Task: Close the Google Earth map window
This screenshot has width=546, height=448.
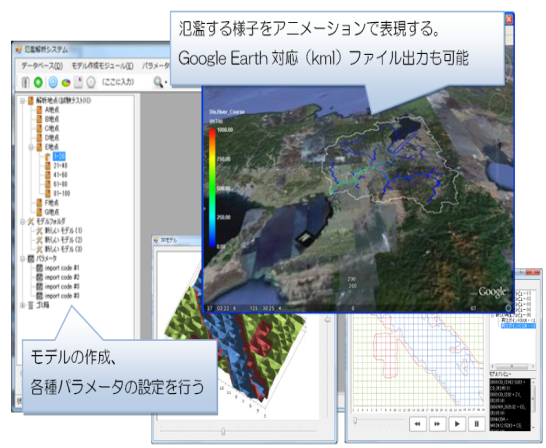Action: [x=509, y=19]
